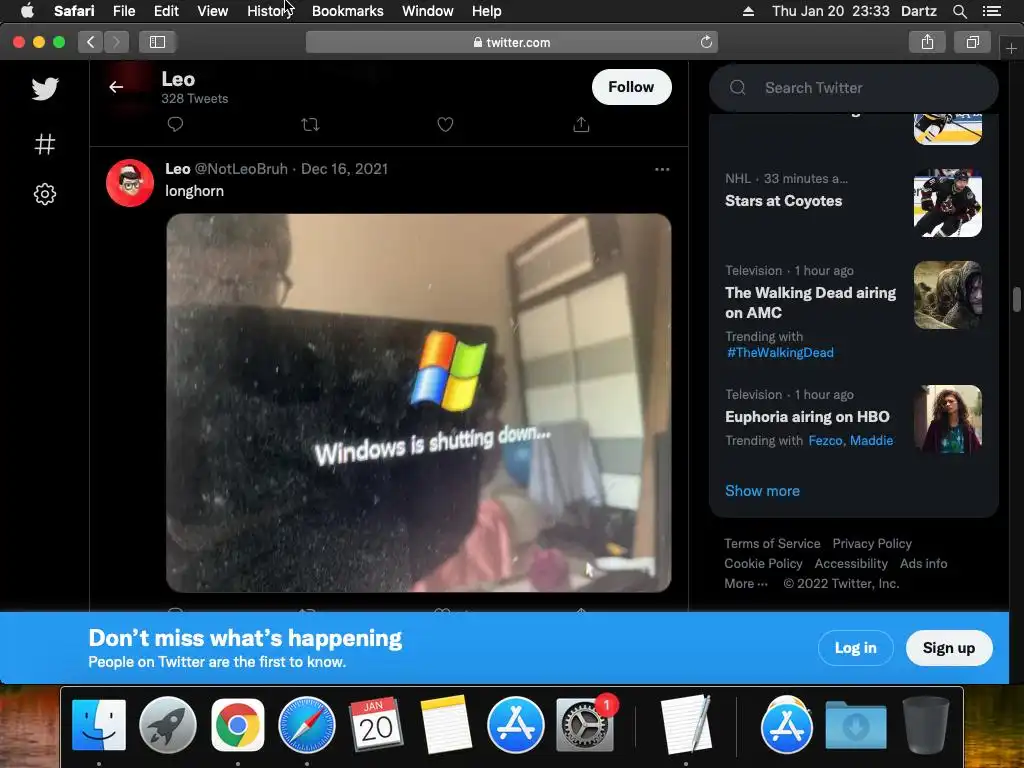The image size is (1024, 768).
Task: Open System Preferences from the Dock
Action: (x=584, y=725)
